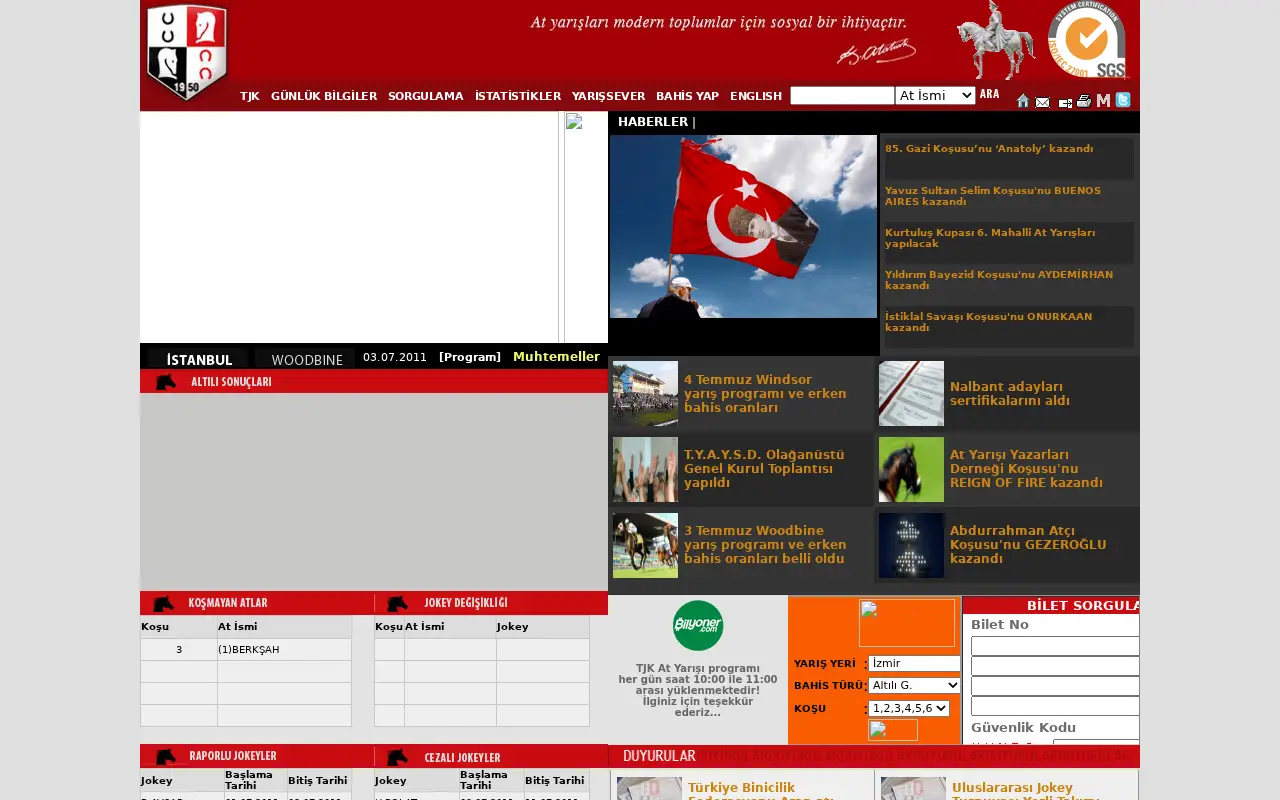Open the Koşu 1,2,3,4,5,6 dropdown
This screenshot has height=800, width=1280.
coord(908,708)
